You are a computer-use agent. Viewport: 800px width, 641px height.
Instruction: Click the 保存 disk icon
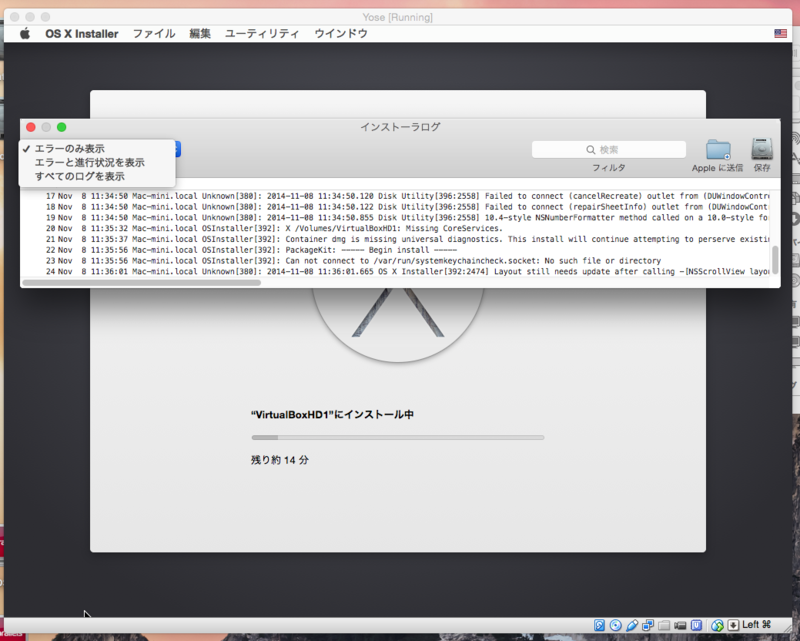click(x=762, y=150)
